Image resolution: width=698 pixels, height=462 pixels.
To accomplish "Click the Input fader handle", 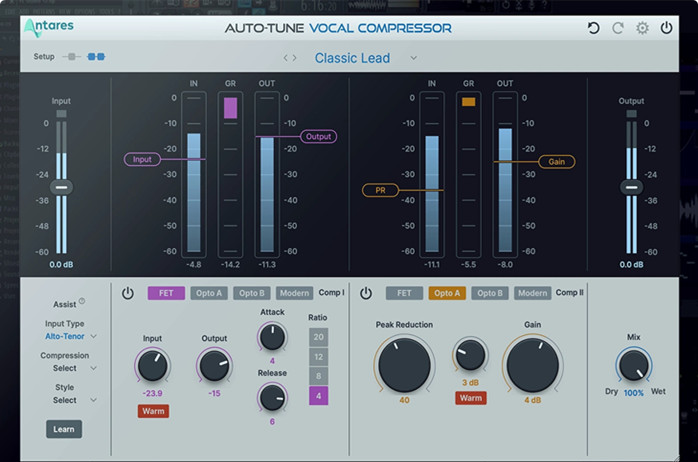I will coord(61,187).
